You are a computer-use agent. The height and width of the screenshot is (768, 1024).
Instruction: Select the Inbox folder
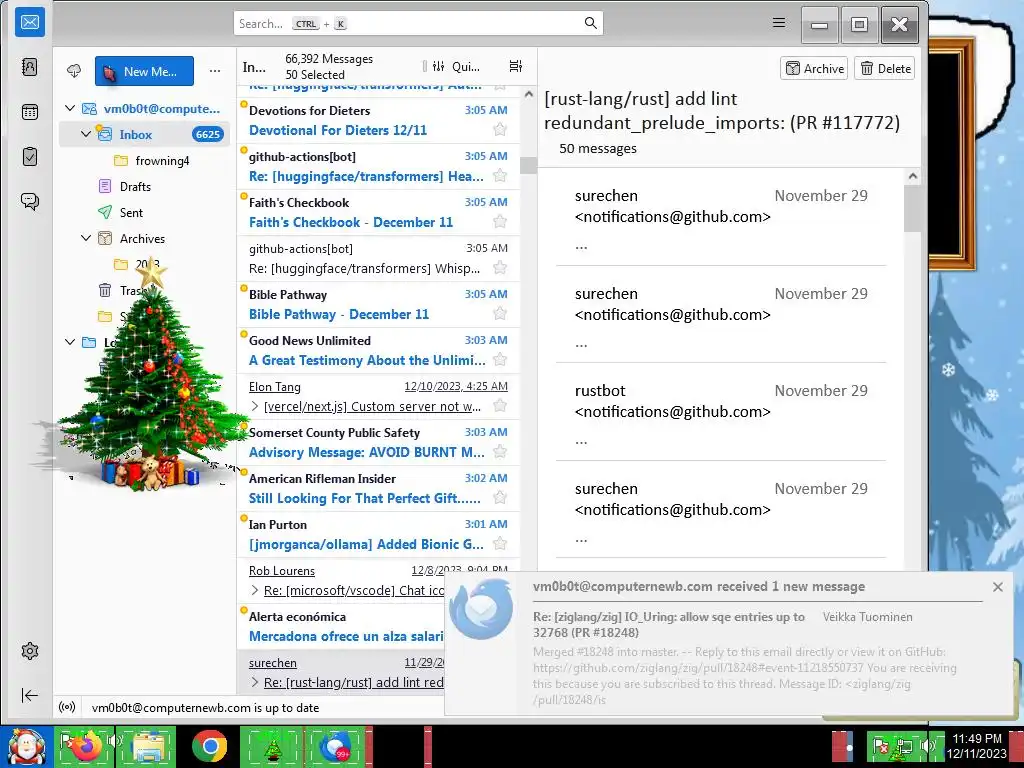pos(144,135)
